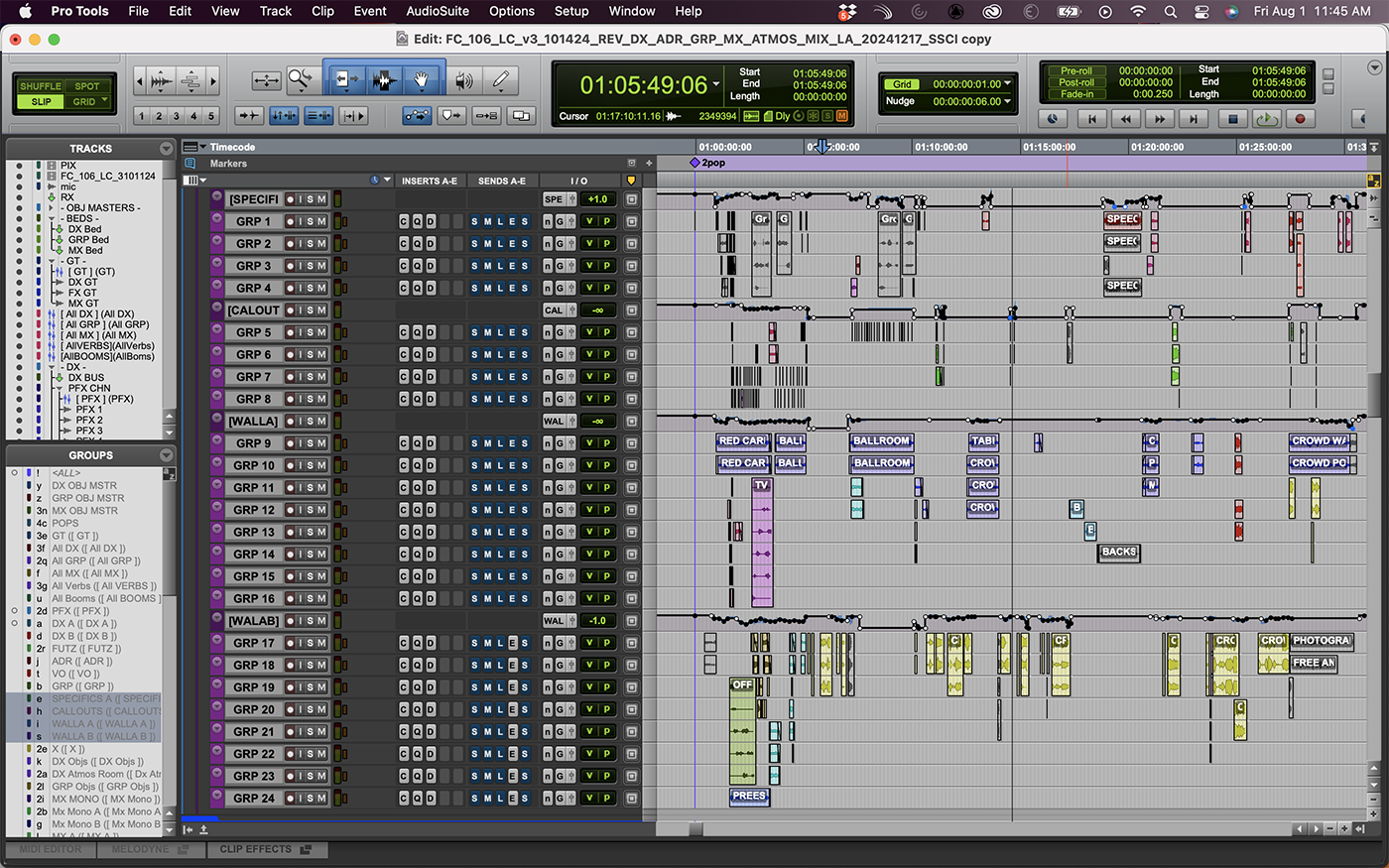1389x868 pixels.
Task: Mute the GRP 1 track
Action: point(320,221)
